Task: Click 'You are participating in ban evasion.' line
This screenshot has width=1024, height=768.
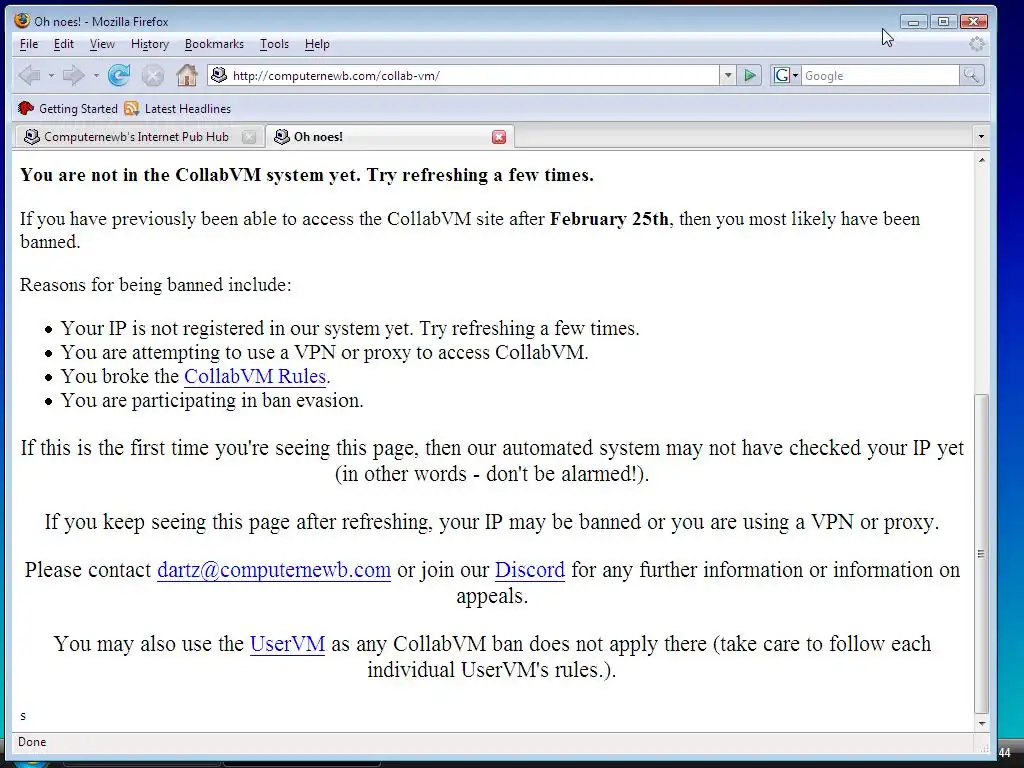Action: [x=212, y=400]
